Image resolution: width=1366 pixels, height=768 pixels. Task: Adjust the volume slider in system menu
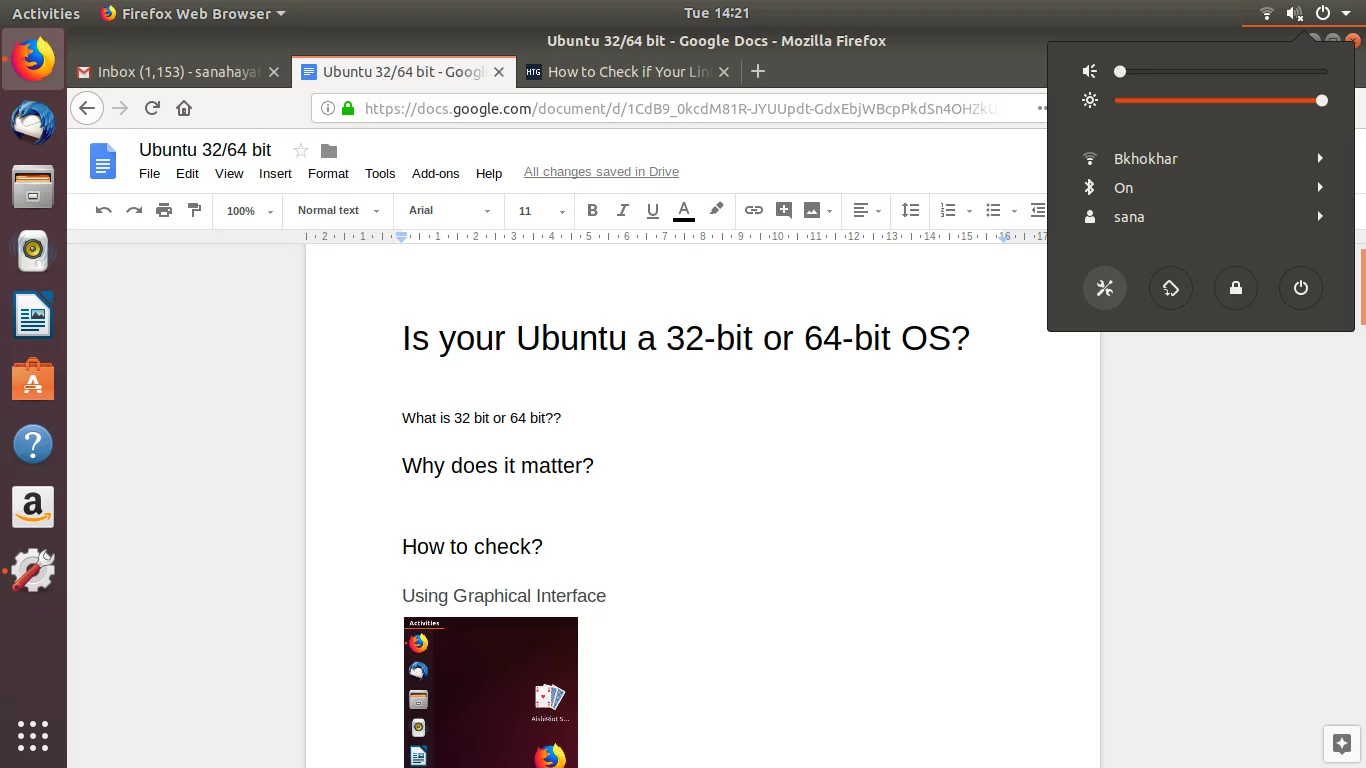1220,71
